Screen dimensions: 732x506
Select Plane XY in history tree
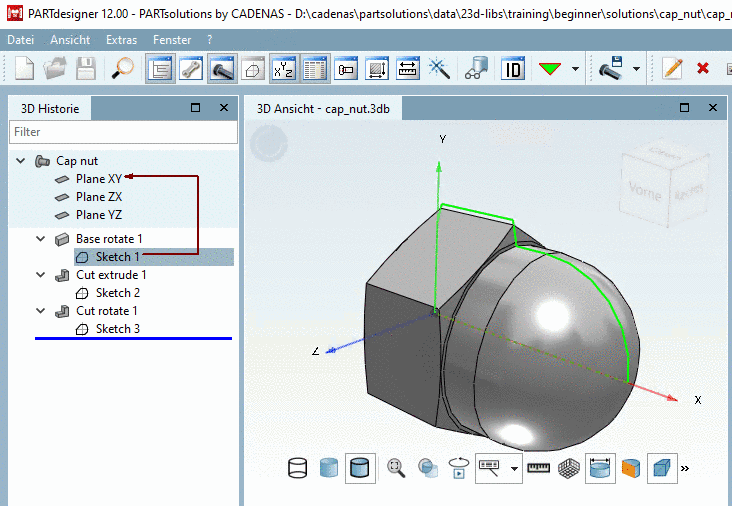pos(99,179)
